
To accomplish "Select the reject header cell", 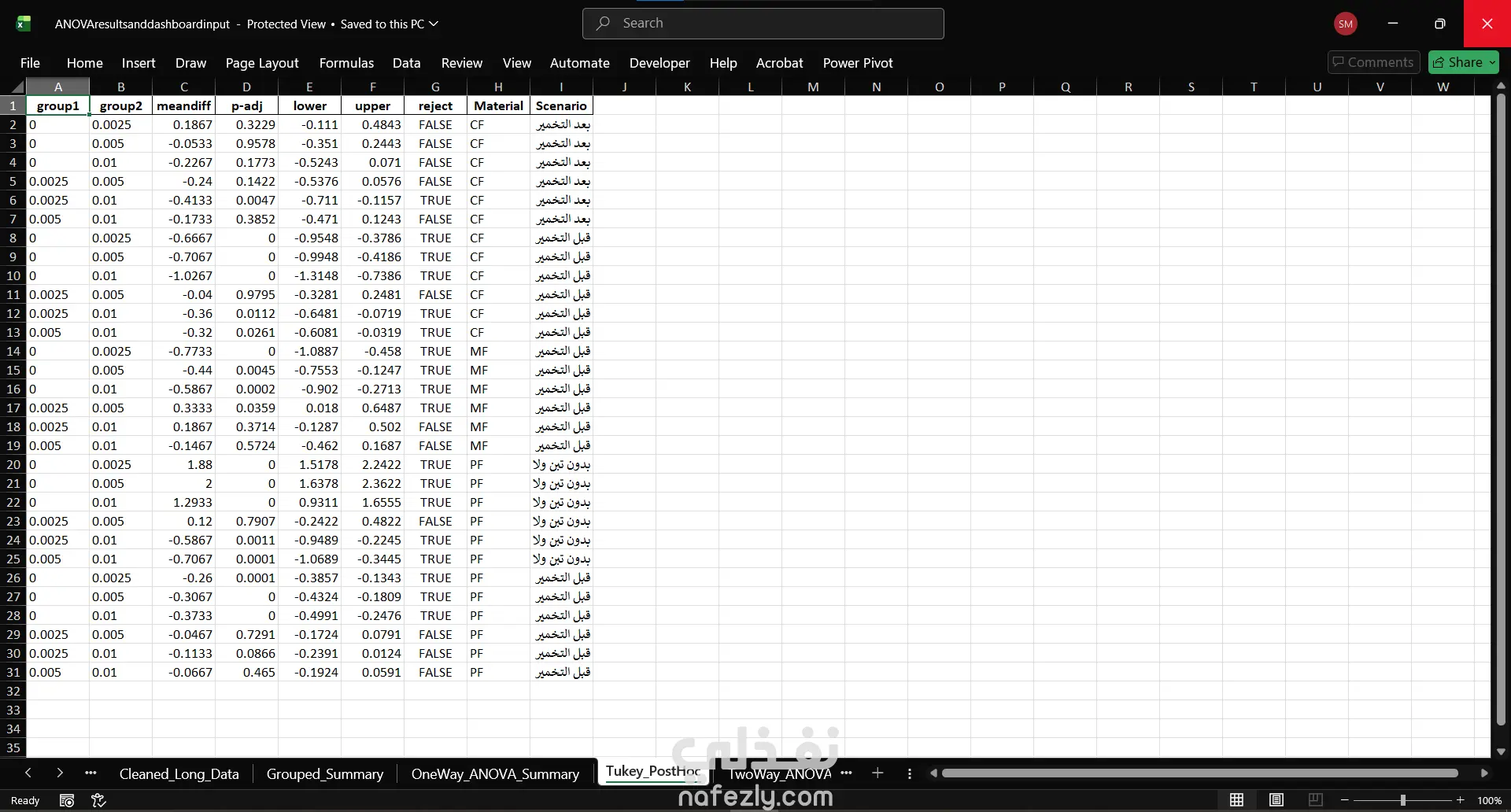I will tap(435, 105).
